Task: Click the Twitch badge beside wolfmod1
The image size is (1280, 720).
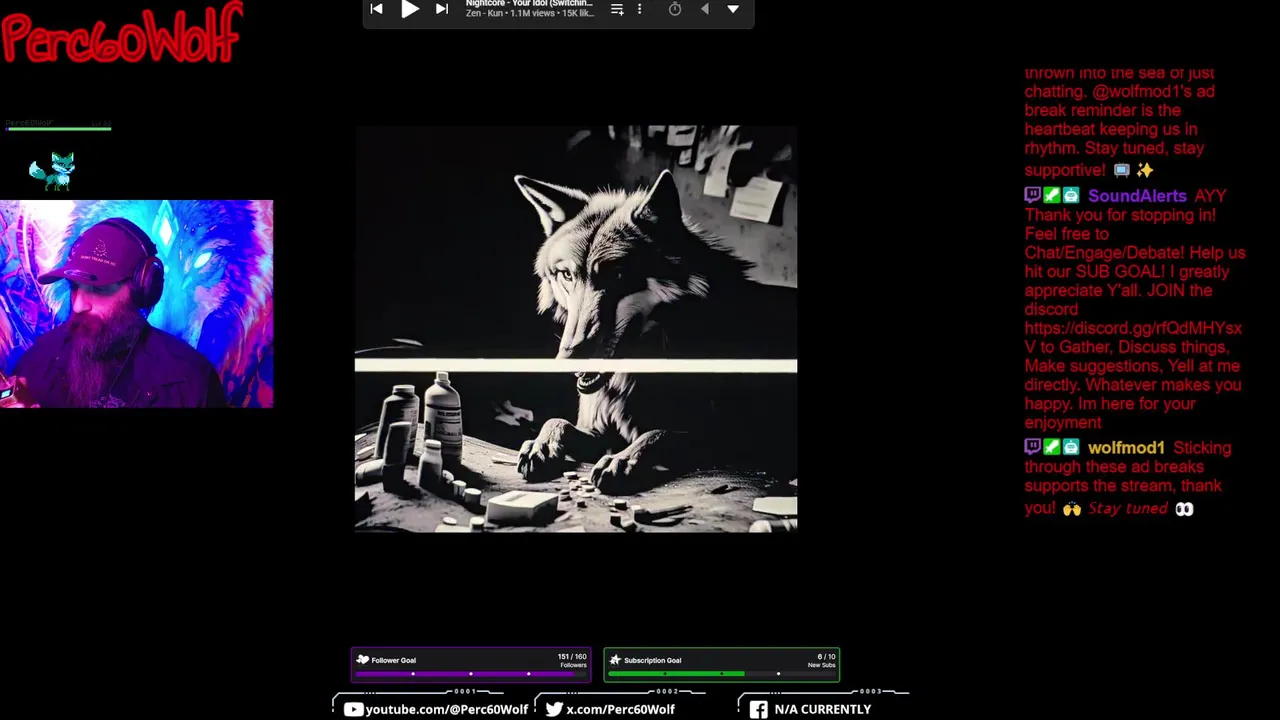Action: [x=1033, y=448]
